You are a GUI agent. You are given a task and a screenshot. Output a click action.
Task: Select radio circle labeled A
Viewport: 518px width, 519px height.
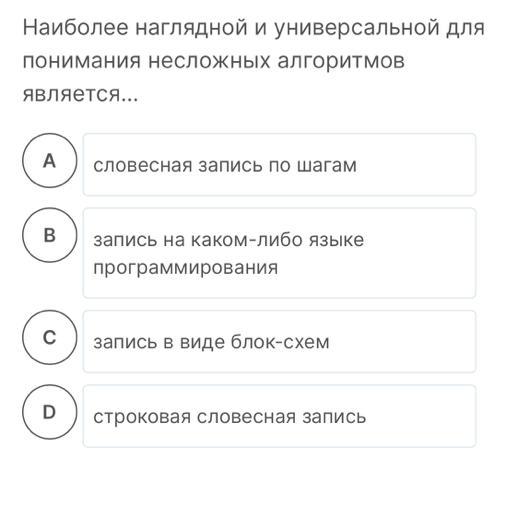[x=50, y=160]
